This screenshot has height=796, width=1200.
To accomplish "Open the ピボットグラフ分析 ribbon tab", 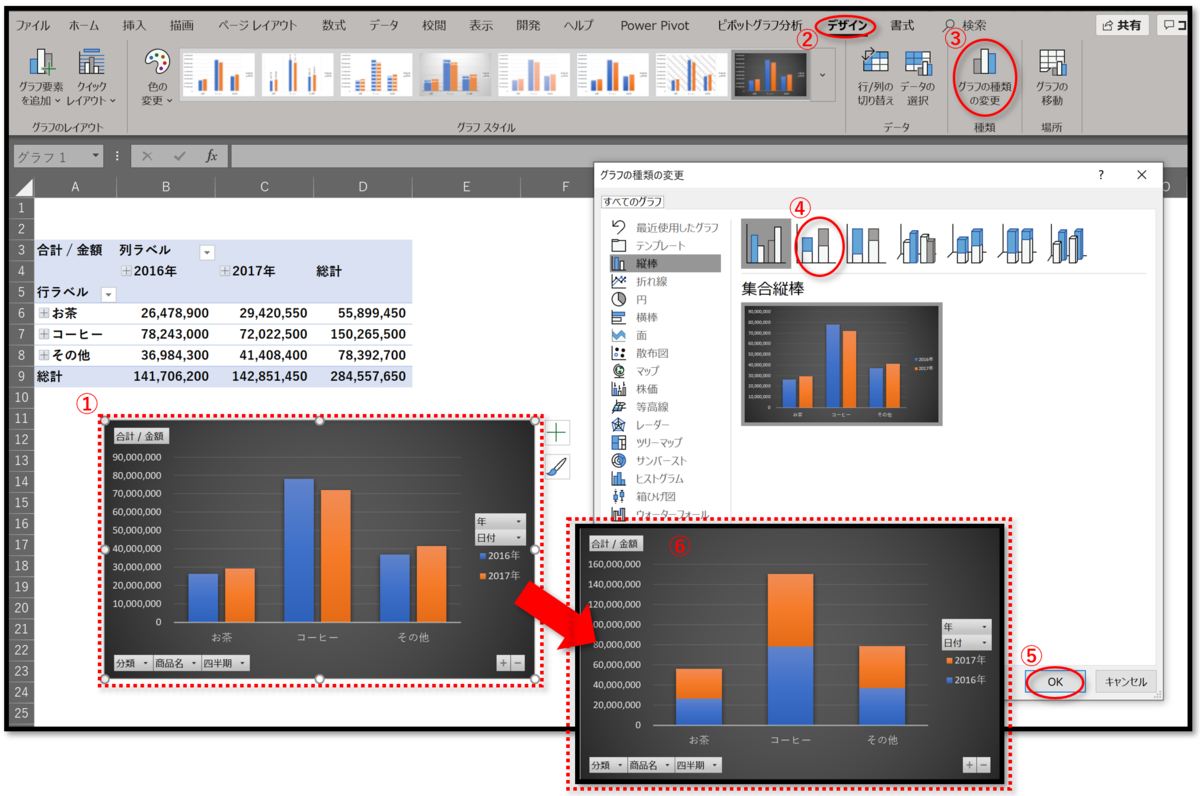I will (759, 25).
